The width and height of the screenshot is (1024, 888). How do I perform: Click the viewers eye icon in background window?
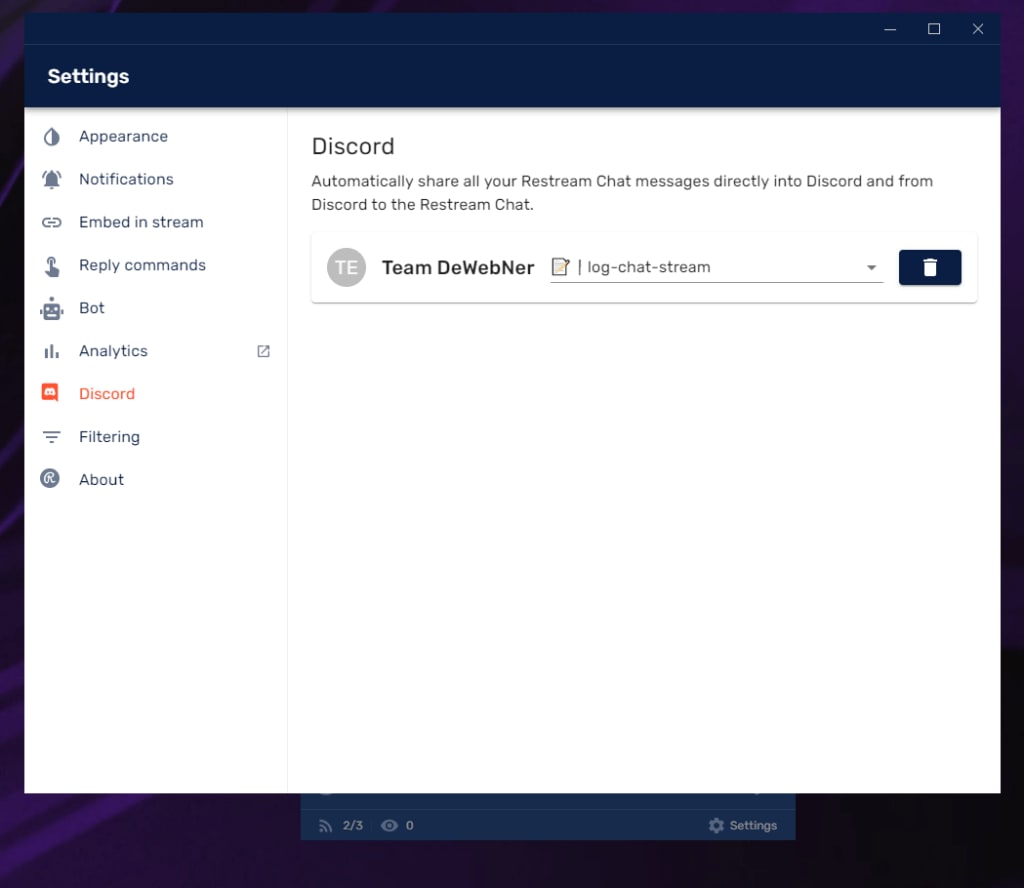coord(389,825)
